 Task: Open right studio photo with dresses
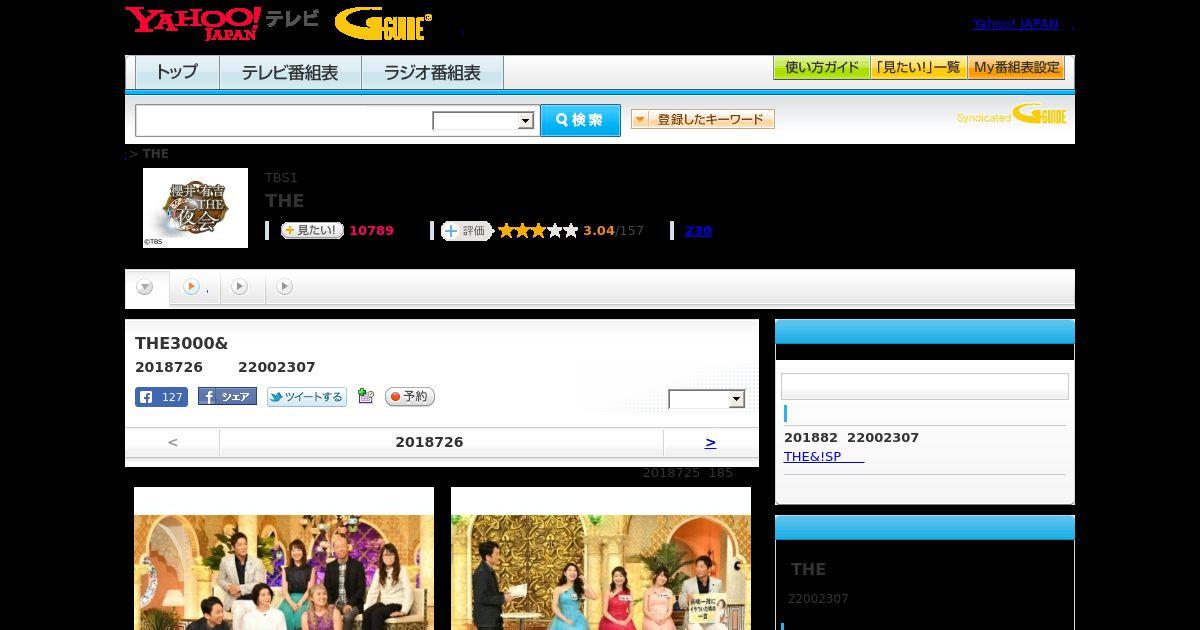point(601,559)
